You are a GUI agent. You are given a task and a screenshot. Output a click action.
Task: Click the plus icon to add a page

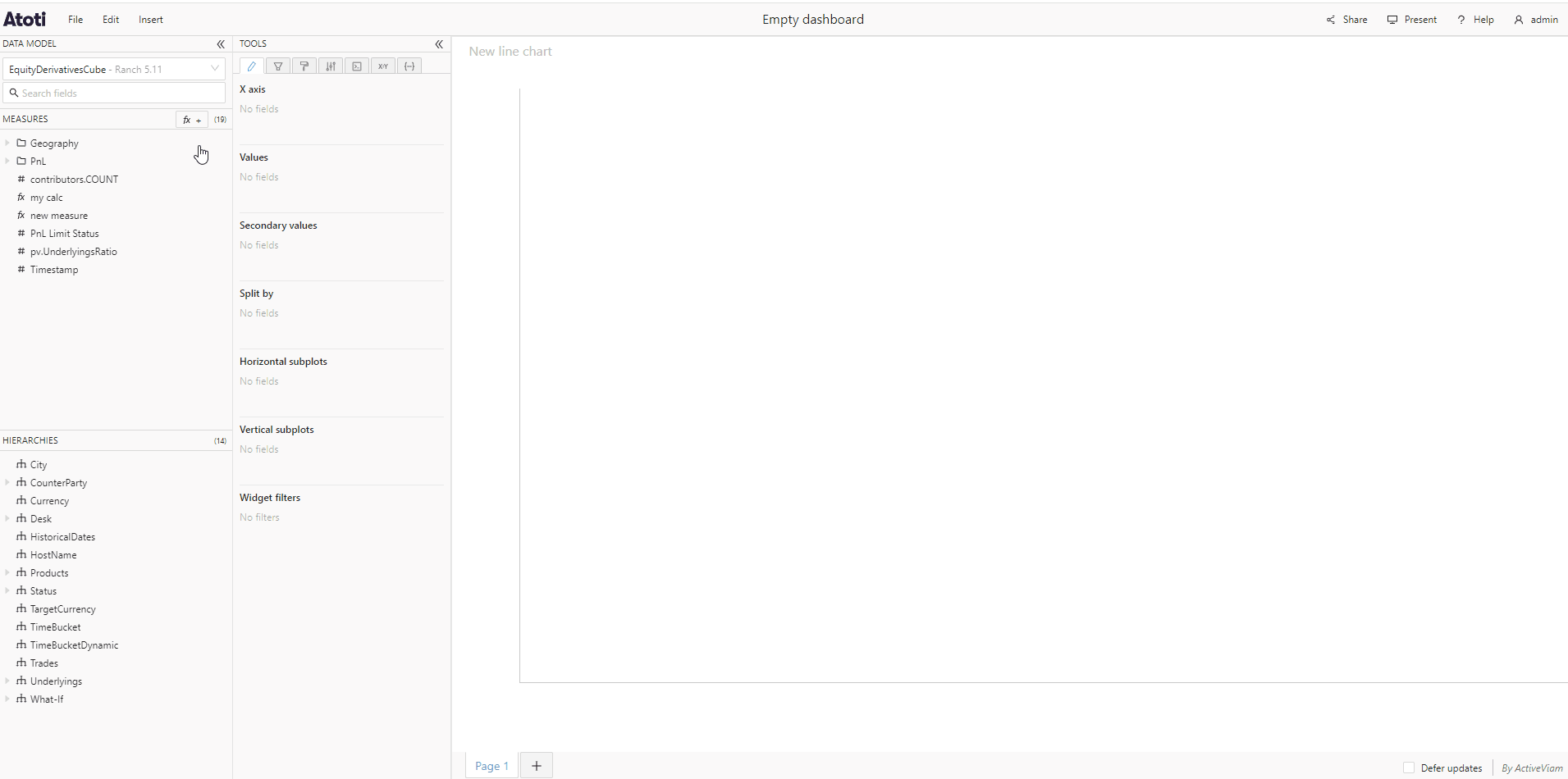(537, 766)
